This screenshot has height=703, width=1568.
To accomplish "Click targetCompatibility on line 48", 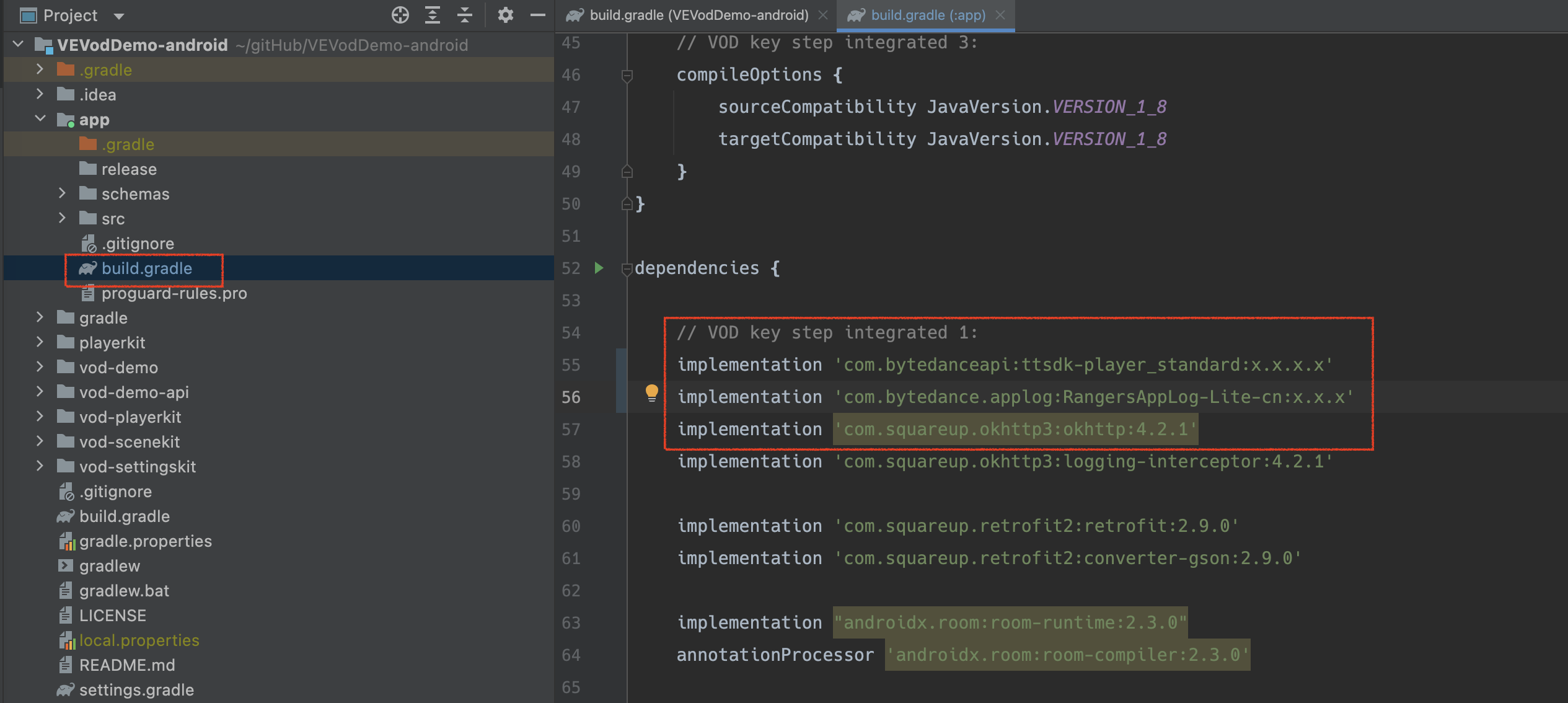I will pyautogui.click(x=817, y=139).
